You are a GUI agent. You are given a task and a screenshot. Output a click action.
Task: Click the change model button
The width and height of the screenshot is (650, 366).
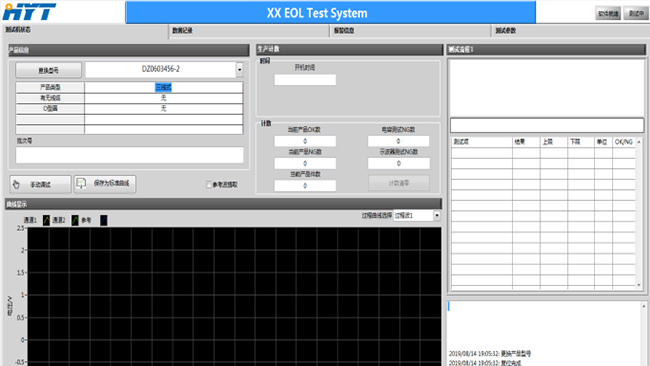click(x=49, y=70)
